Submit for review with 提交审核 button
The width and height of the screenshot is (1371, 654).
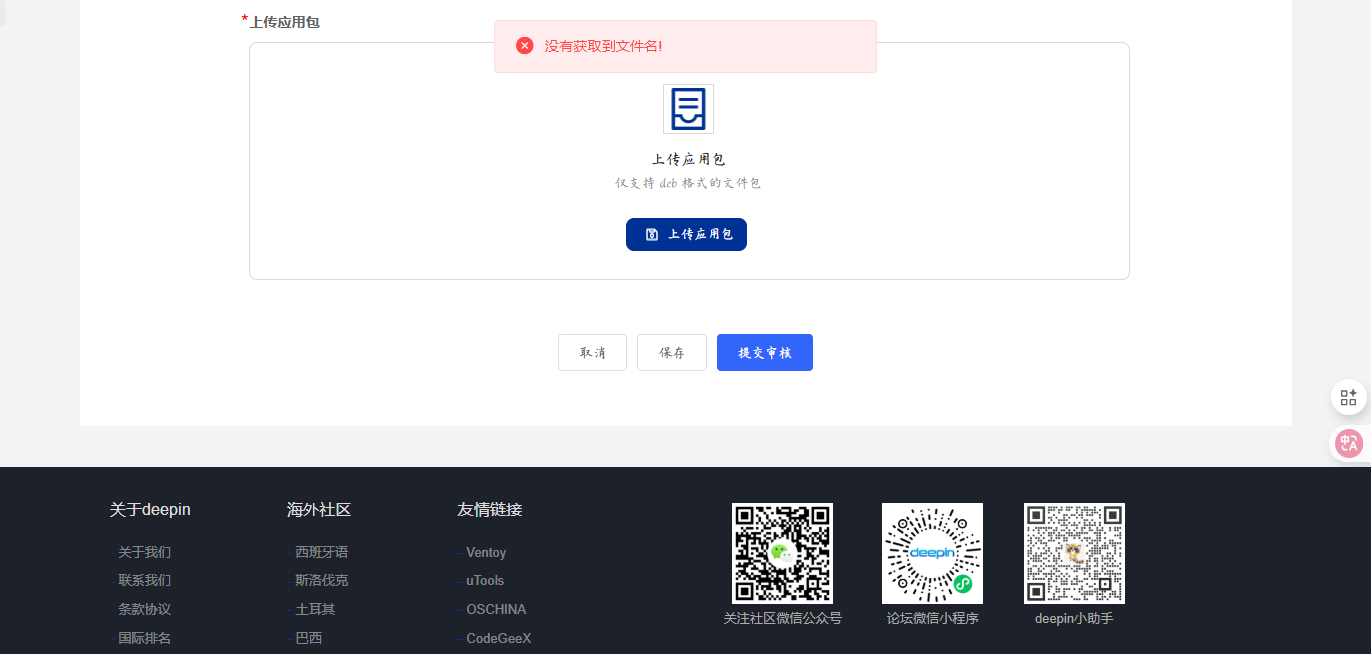coord(765,353)
